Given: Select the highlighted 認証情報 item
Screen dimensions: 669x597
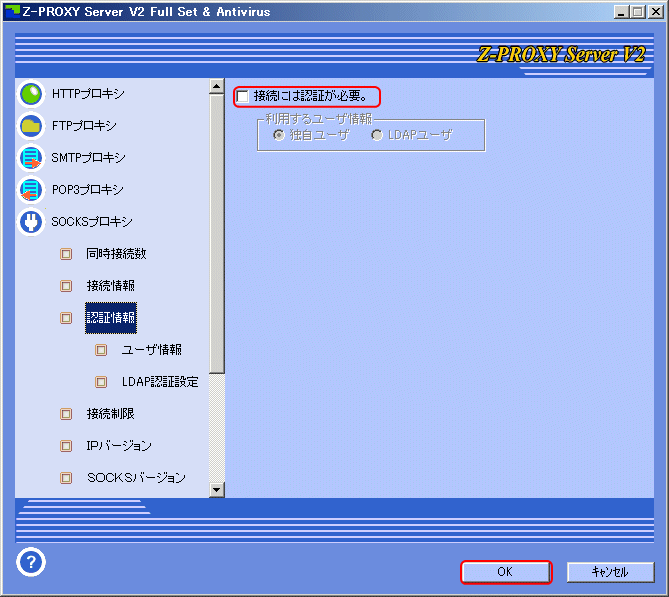Looking at the screenshot, I should pos(111,318).
